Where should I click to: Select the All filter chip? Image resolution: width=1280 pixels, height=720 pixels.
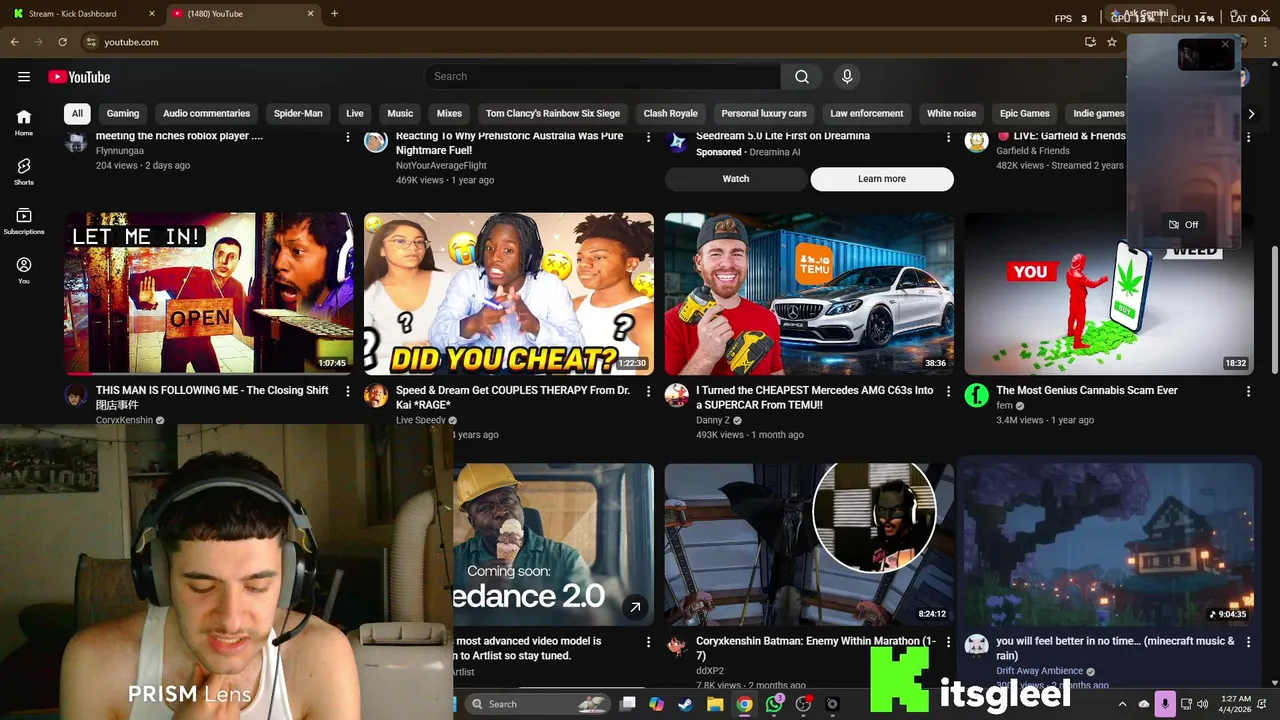(77, 113)
